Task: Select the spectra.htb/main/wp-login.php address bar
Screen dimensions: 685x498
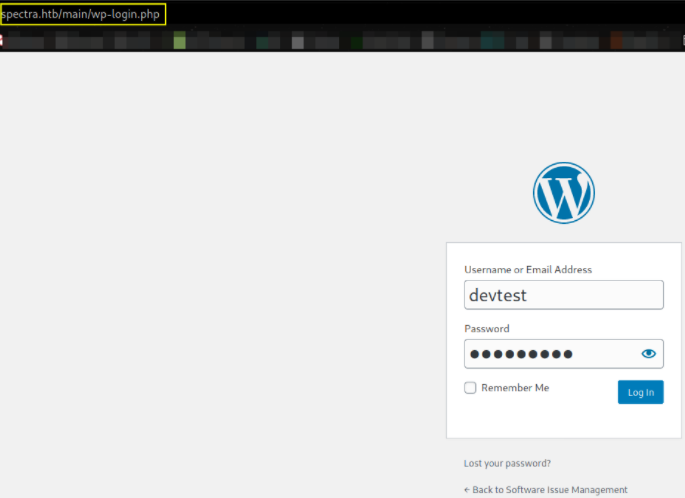Action: [83, 14]
